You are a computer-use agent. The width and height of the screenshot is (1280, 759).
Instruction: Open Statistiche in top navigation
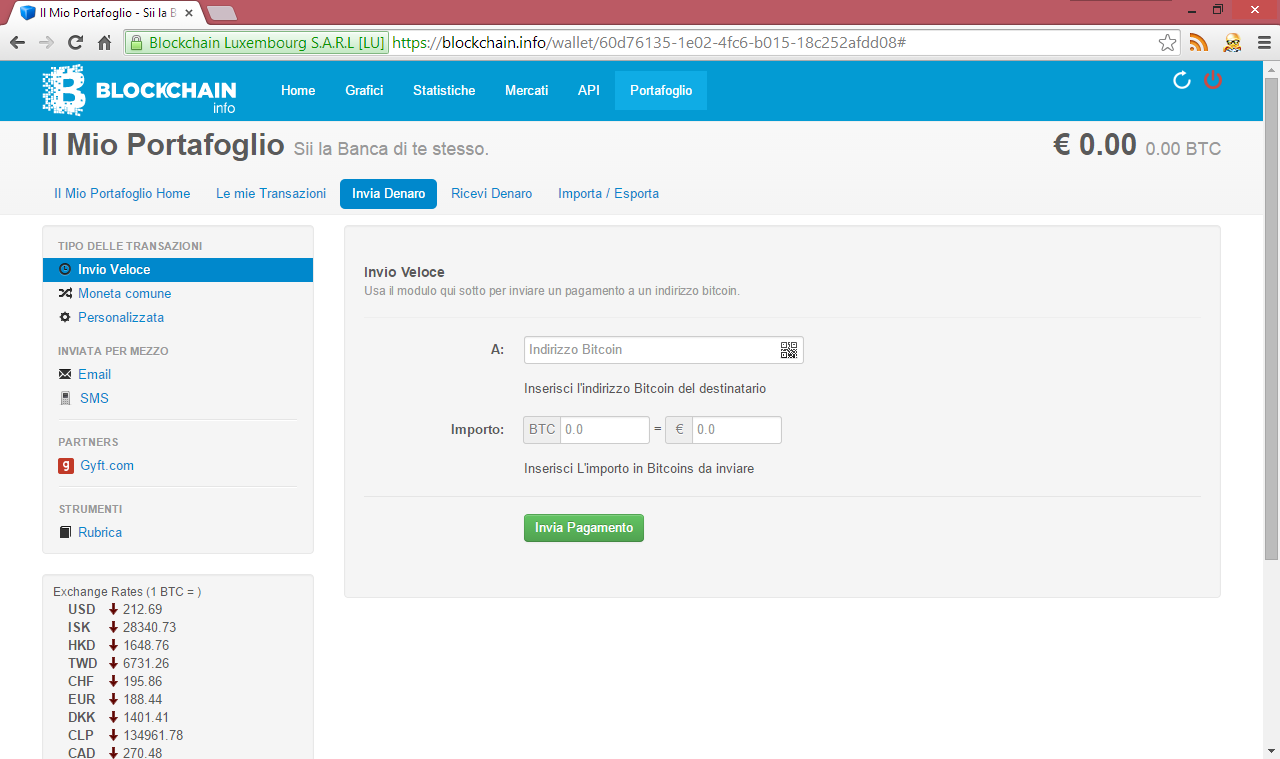pyautogui.click(x=444, y=90)
